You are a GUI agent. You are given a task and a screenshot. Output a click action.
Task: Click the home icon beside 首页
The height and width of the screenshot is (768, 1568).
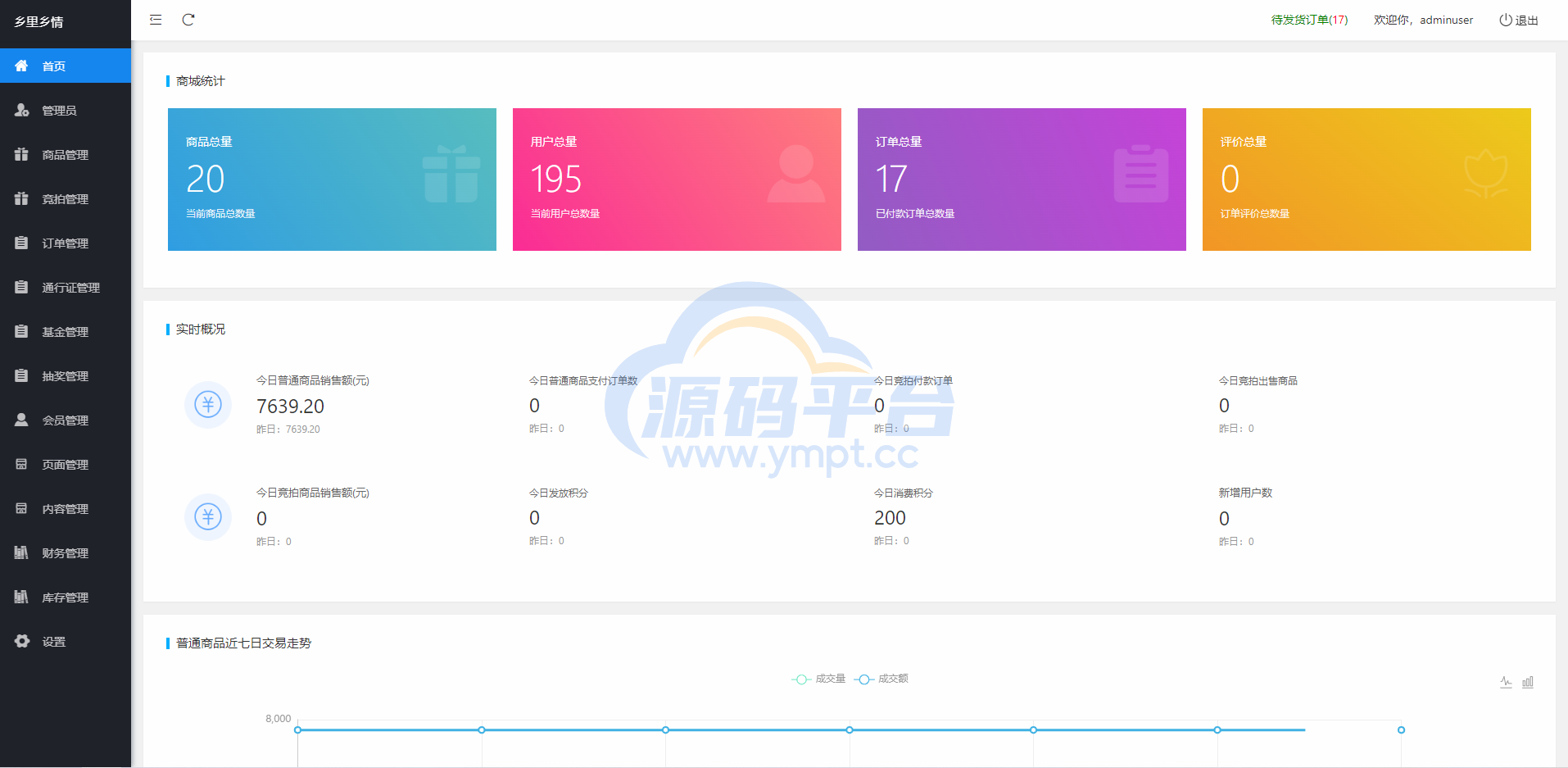click(x=21, y=66)
